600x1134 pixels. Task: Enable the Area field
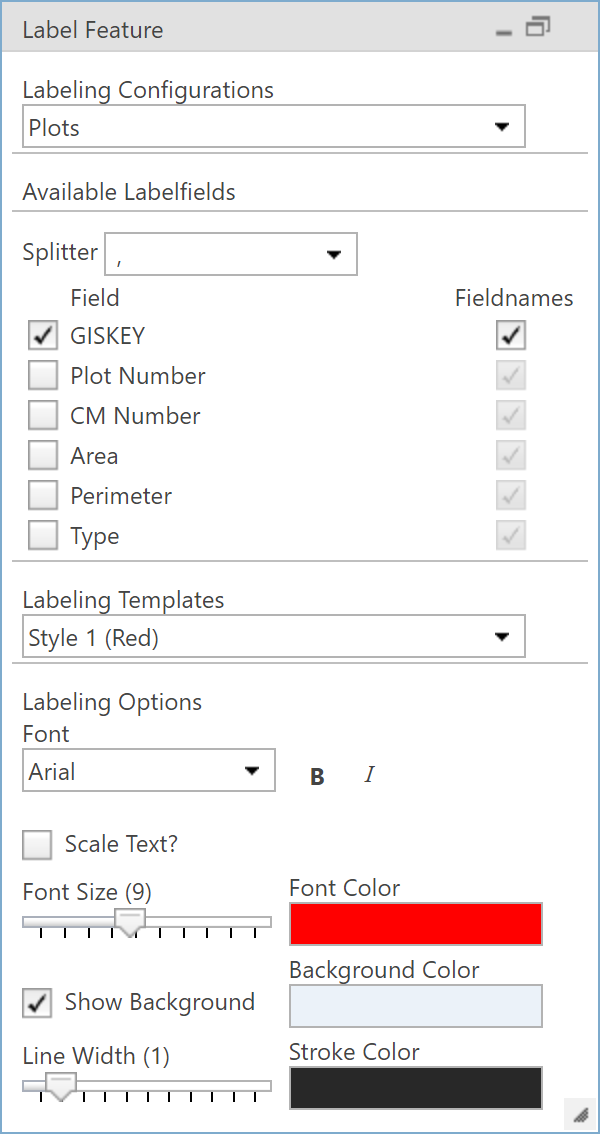click(x=41, y=455)
